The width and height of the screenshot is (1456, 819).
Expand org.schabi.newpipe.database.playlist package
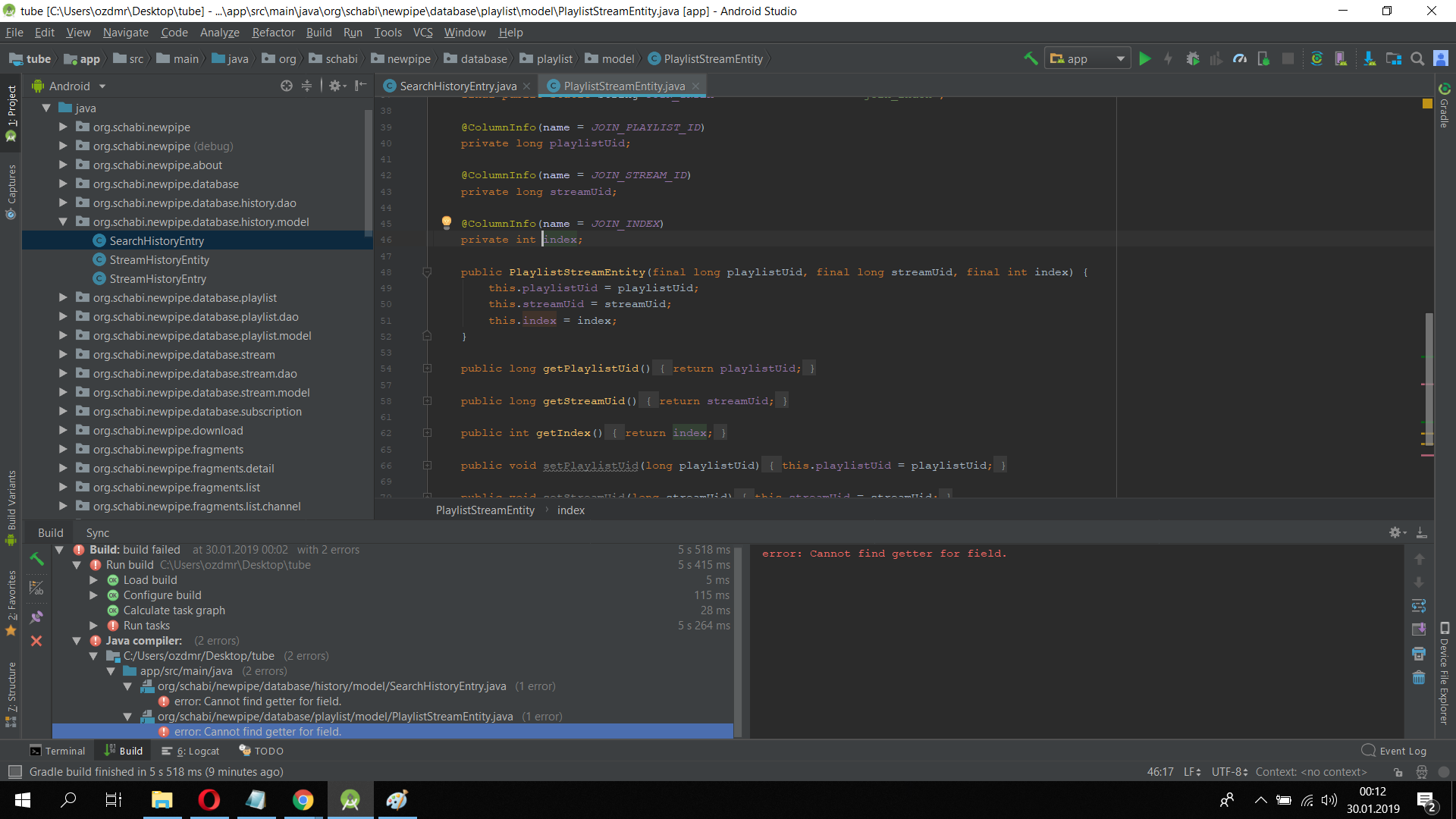click(x=64, y=297)
